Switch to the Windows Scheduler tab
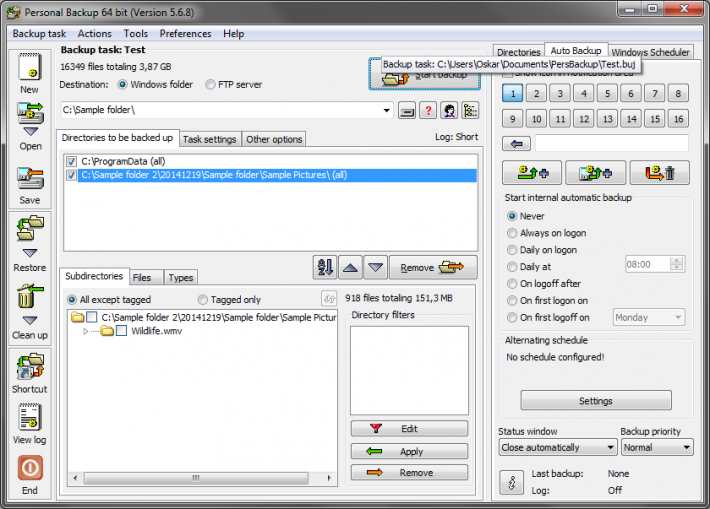This screenshot has height=509, width=710. pyautogui.click(x=650, y=52)
